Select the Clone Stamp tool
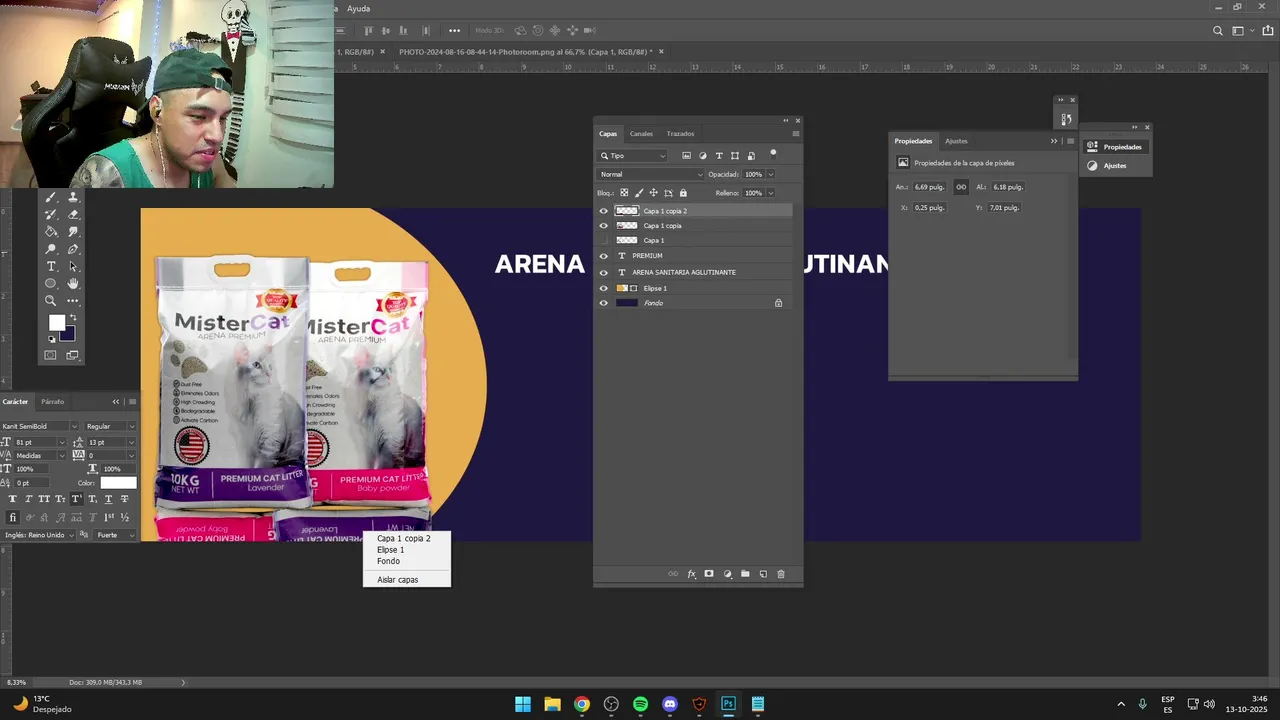This screenshot has width=1280, height=720. tap(73, 197)
